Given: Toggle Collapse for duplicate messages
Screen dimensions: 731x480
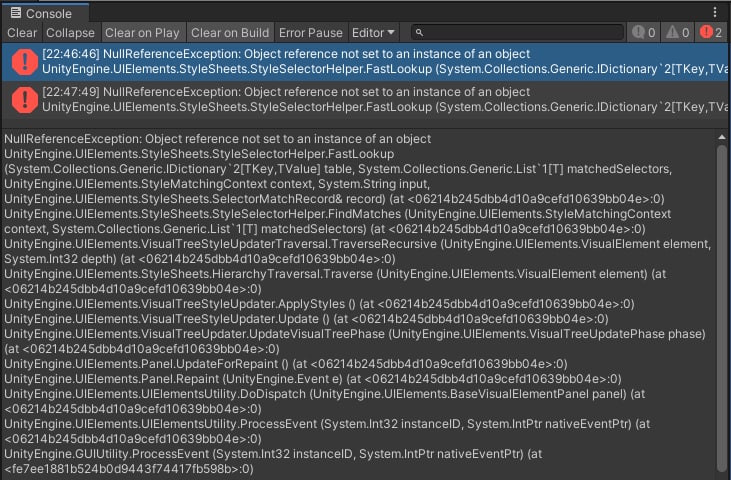Looking at the screenshot, I should (70, 33).
